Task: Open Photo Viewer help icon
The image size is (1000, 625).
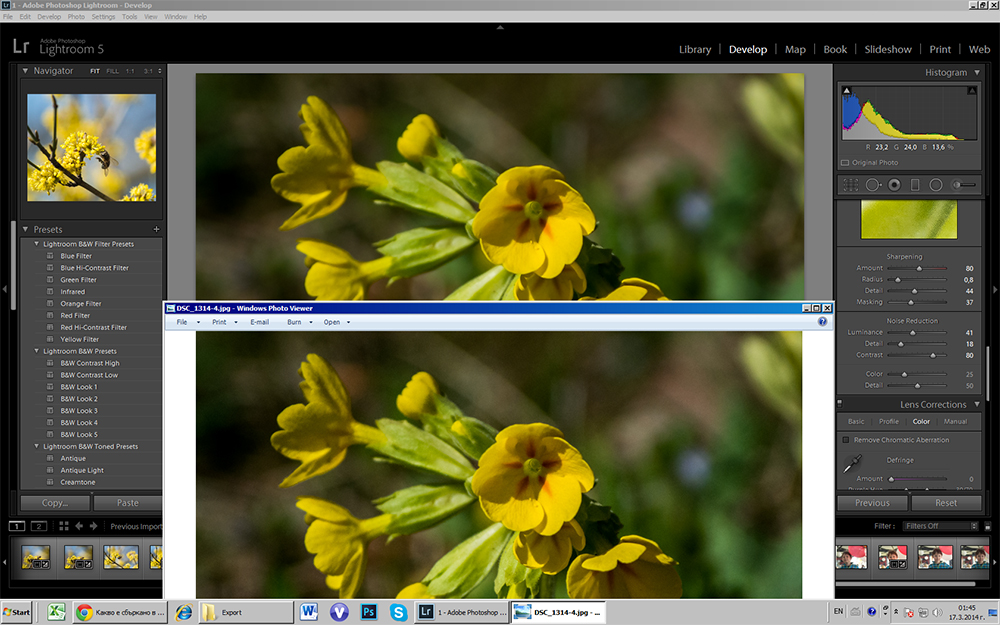Action: (823, 321)
